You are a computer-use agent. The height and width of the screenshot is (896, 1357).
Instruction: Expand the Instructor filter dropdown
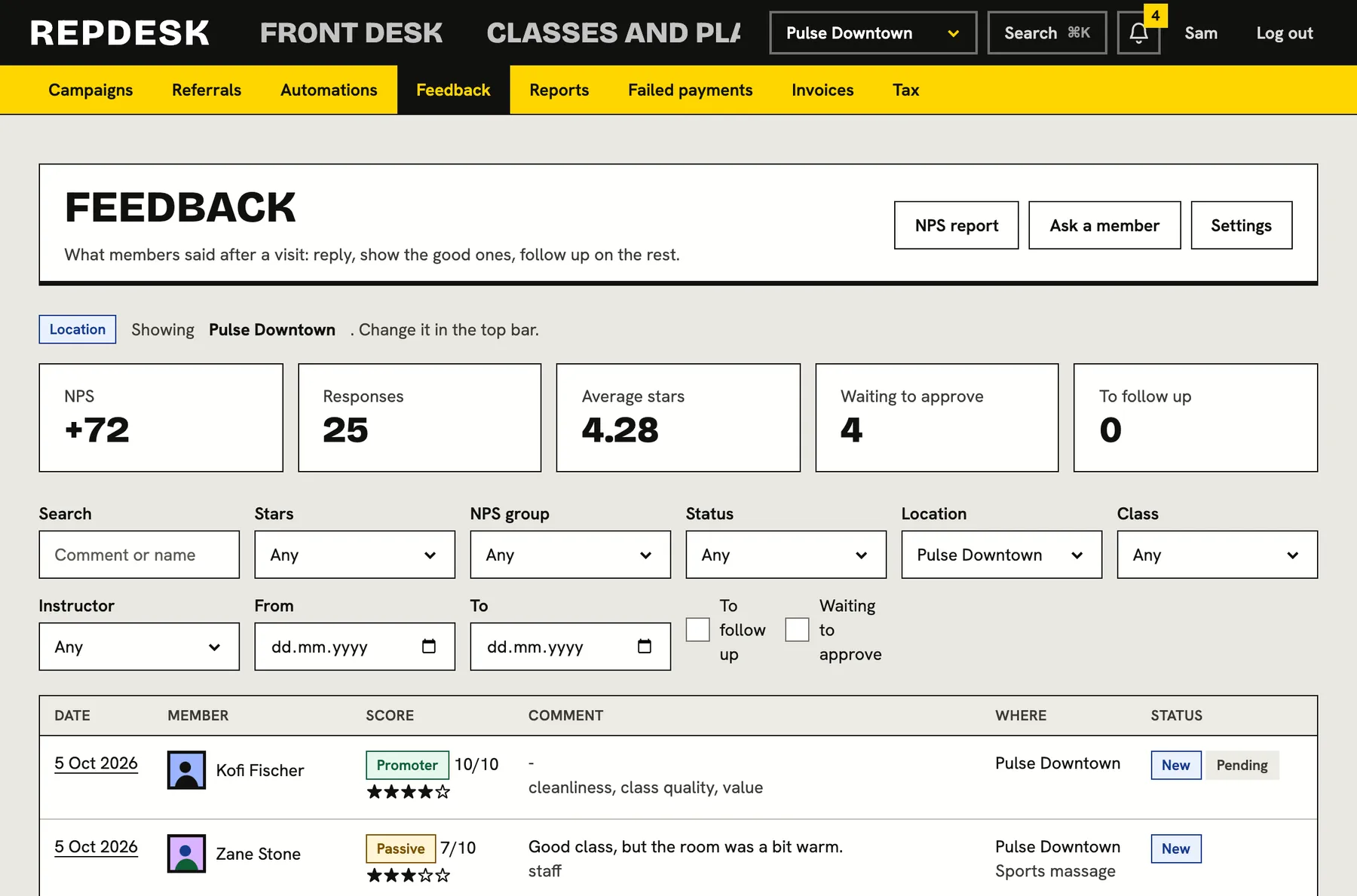pos(139,647)
